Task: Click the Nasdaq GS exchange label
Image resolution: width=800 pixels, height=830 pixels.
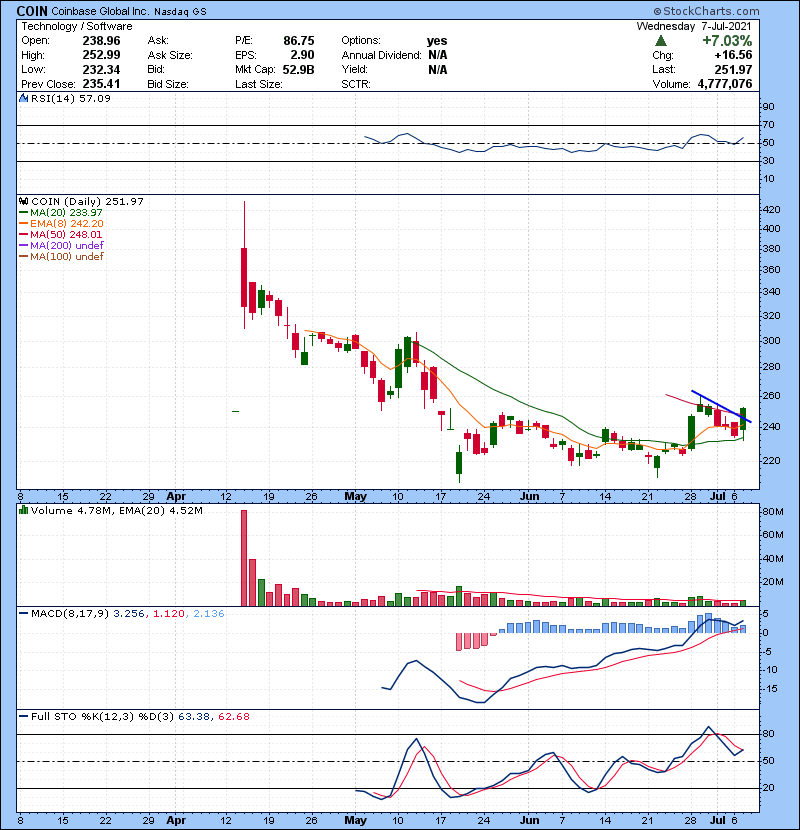Action: coord(181,11)
